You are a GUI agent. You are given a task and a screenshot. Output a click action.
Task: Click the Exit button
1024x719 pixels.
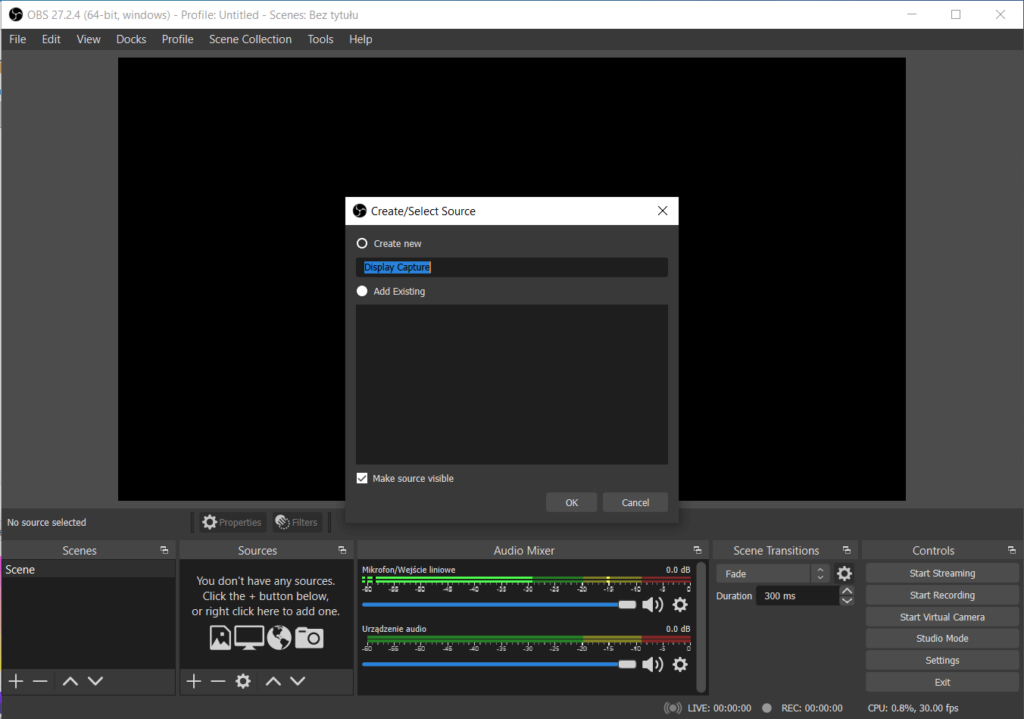(942, 682)
